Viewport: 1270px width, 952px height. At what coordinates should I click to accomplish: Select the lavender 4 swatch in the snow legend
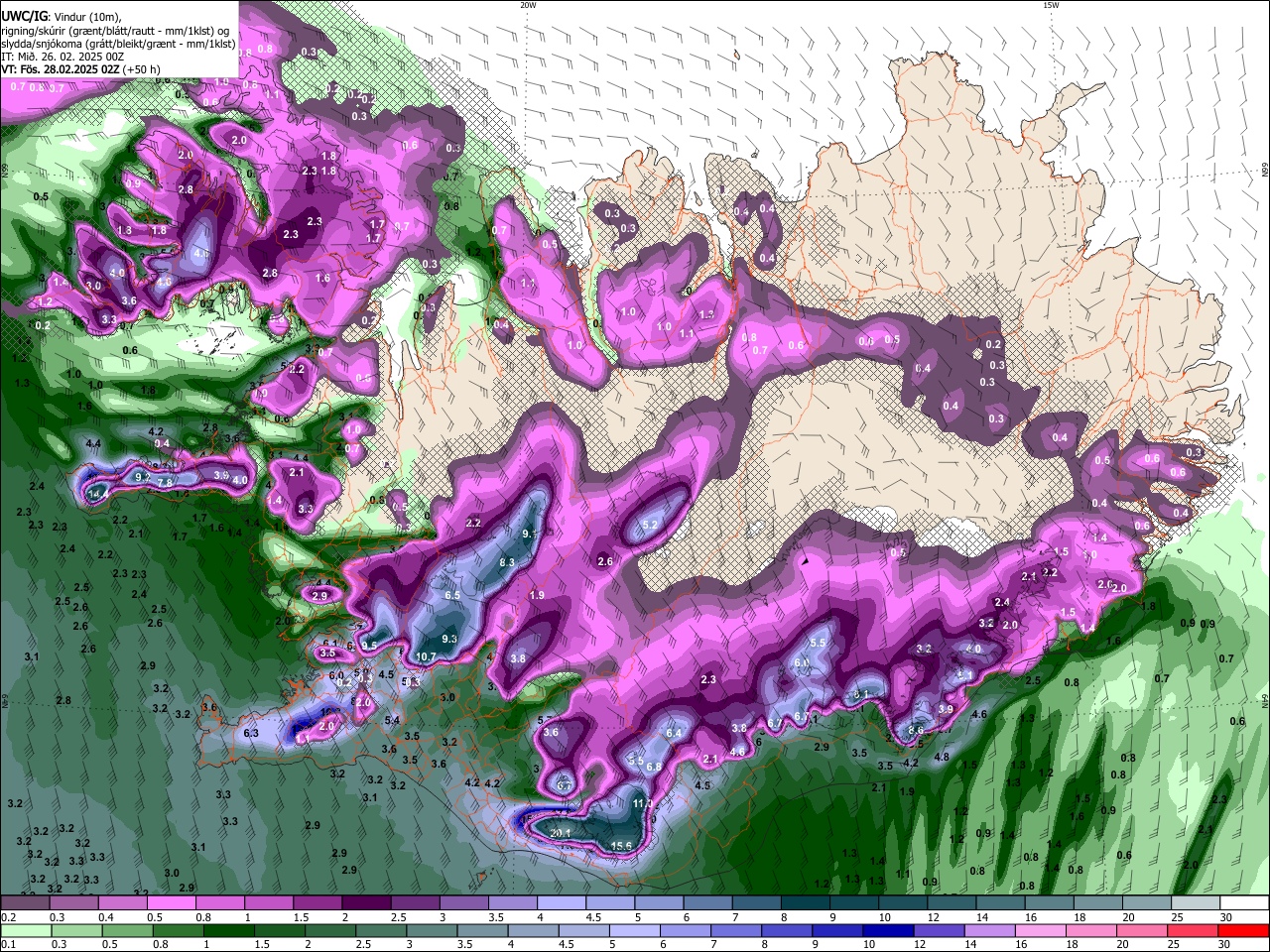[560, 902]
